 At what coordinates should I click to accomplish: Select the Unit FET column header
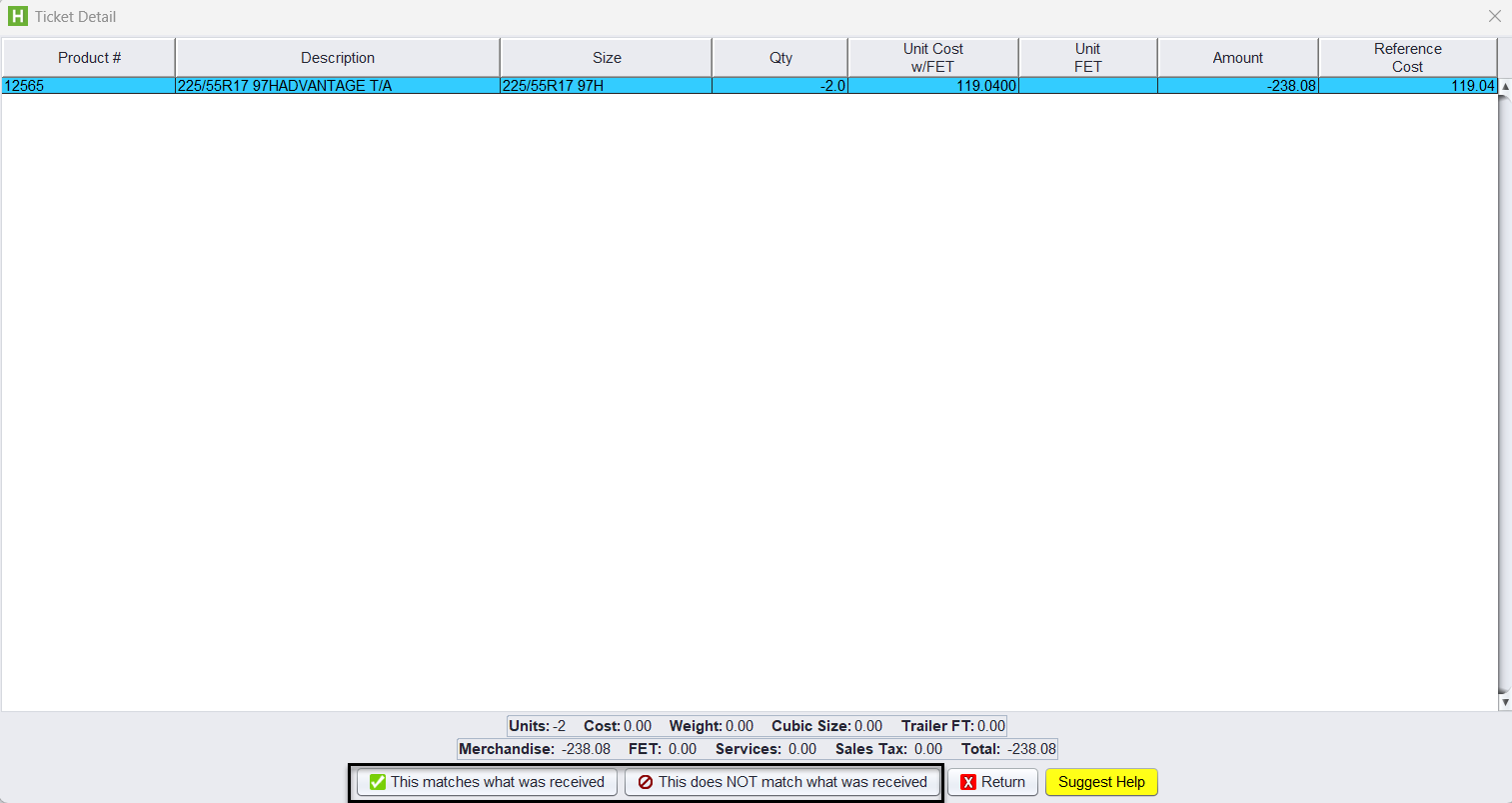(x=1087, y=58)
